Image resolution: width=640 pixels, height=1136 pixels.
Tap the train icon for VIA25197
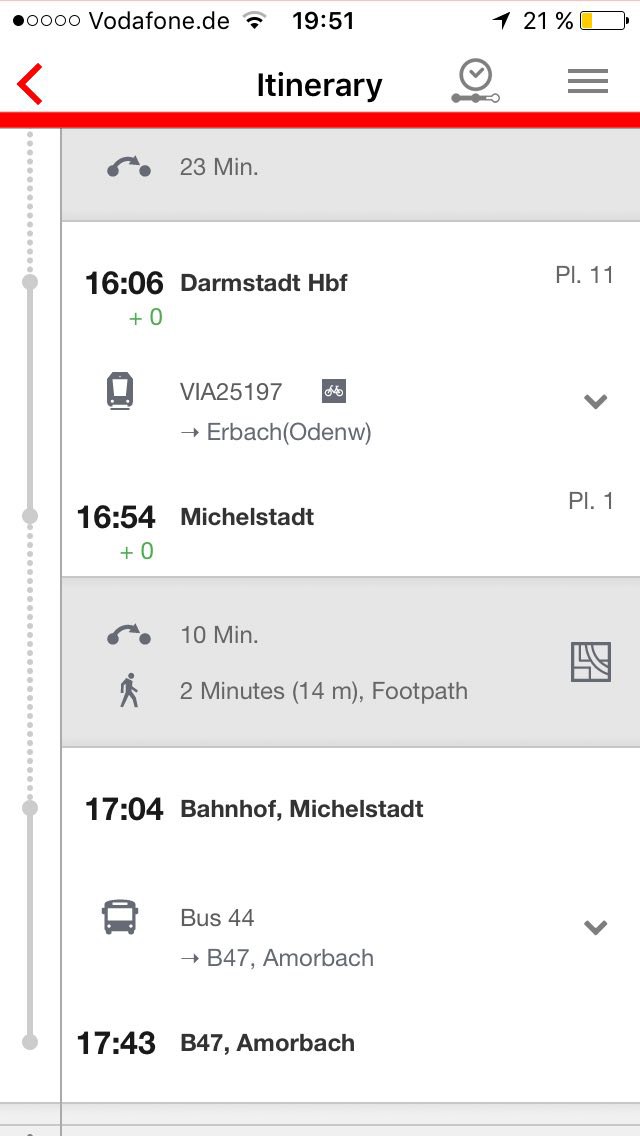pos(120,391)
